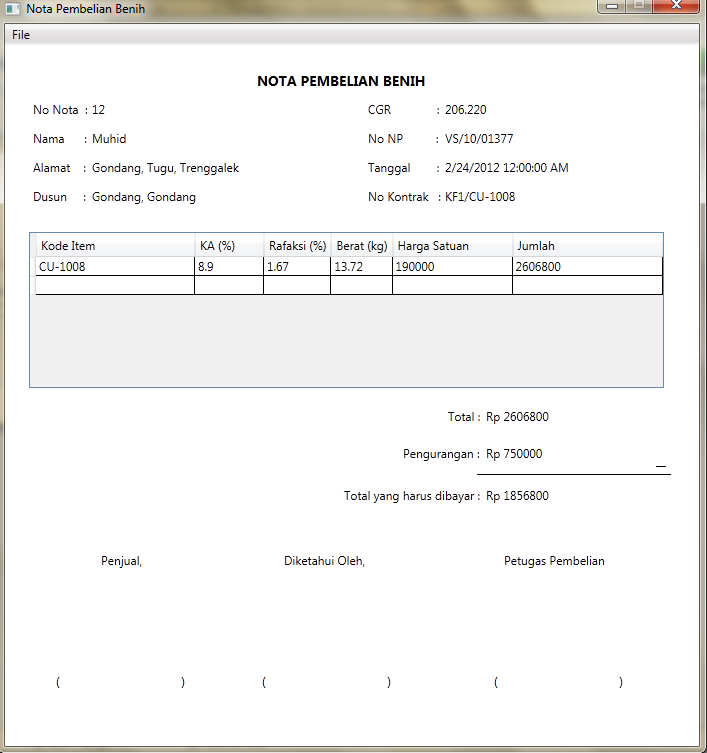Select the 2606800 Jumlah cell
Image resolution: width=707 pixels, height=753 pixels.
coord(587,267)
